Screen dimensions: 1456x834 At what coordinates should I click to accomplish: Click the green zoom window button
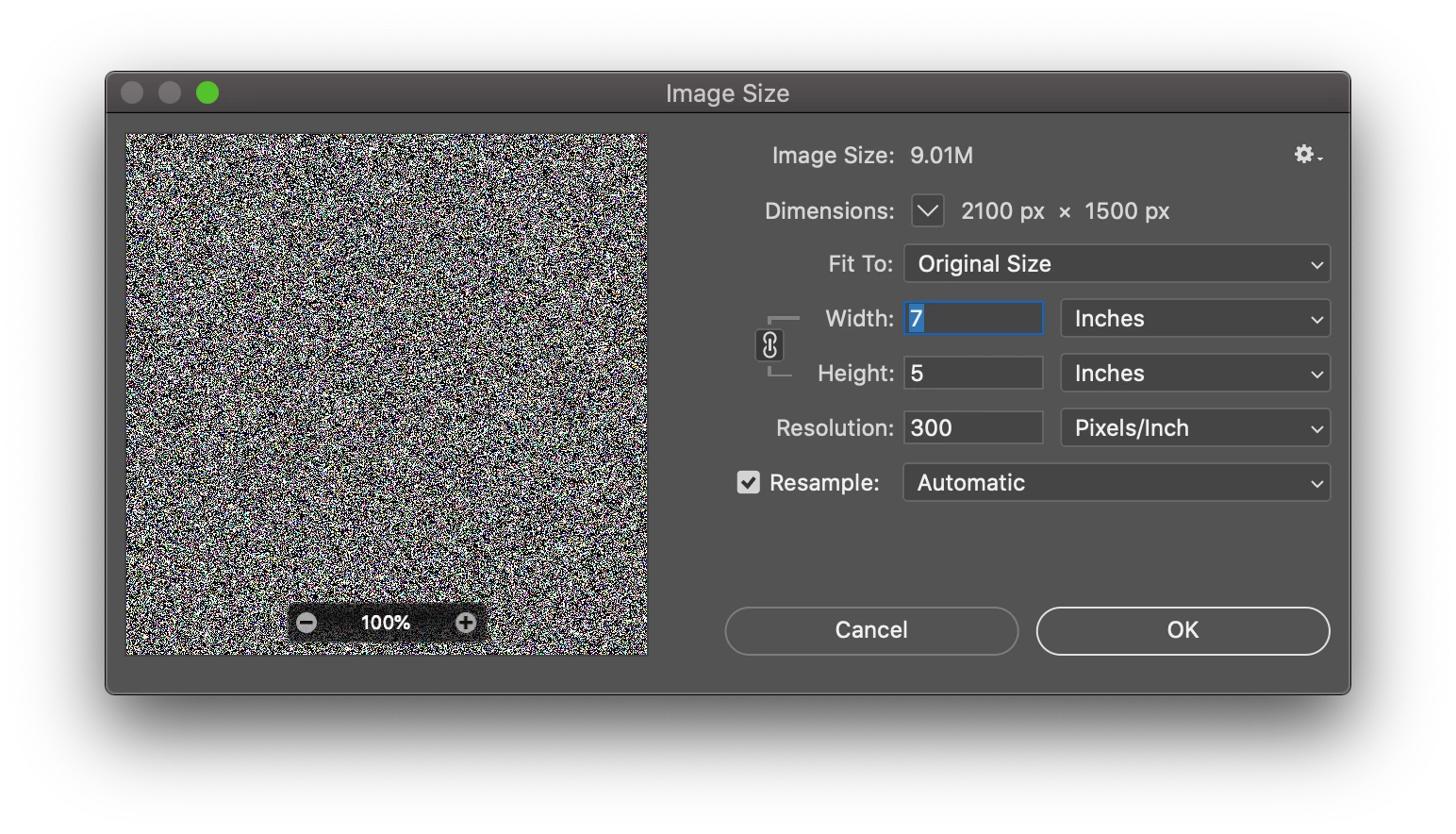pyautogui.click(x=207, y=92)
